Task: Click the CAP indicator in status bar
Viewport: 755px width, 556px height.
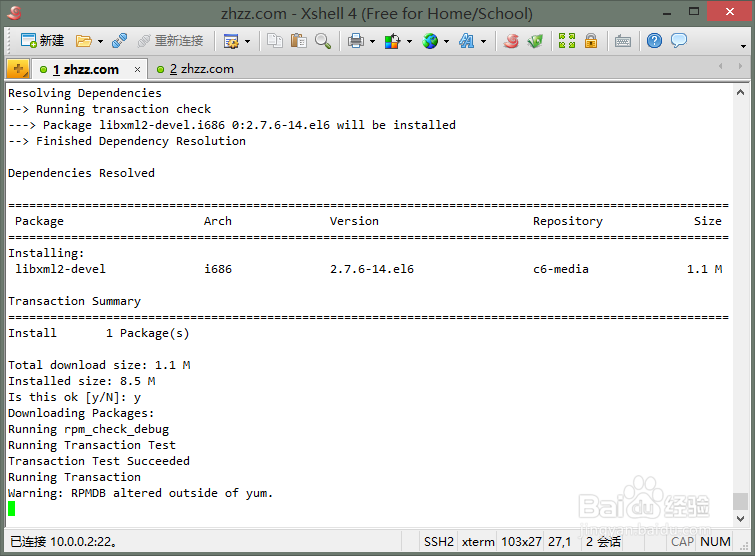Action: click(x=682, y=542)
